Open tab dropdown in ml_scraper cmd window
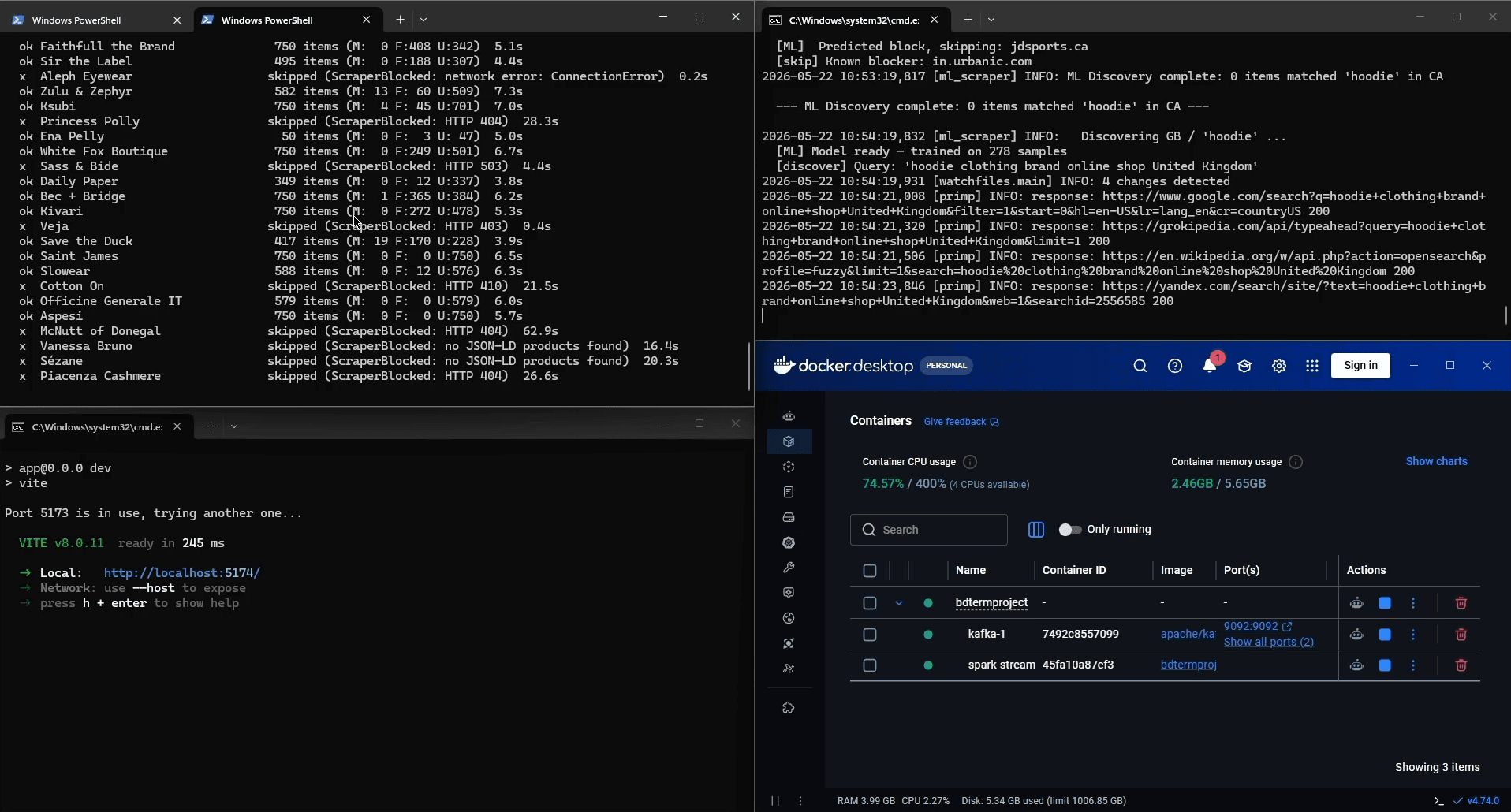The height and width of the screenshot is (812, 1511). coord(991,20)
